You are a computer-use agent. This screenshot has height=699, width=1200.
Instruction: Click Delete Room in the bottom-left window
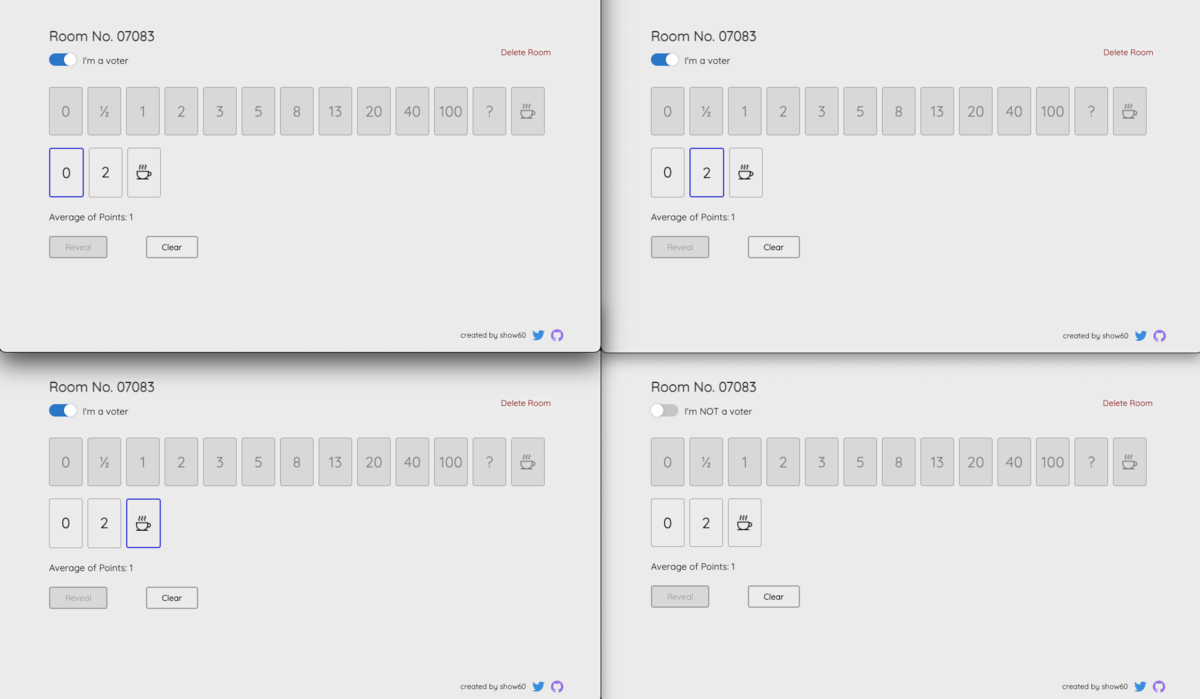[526, 403]
